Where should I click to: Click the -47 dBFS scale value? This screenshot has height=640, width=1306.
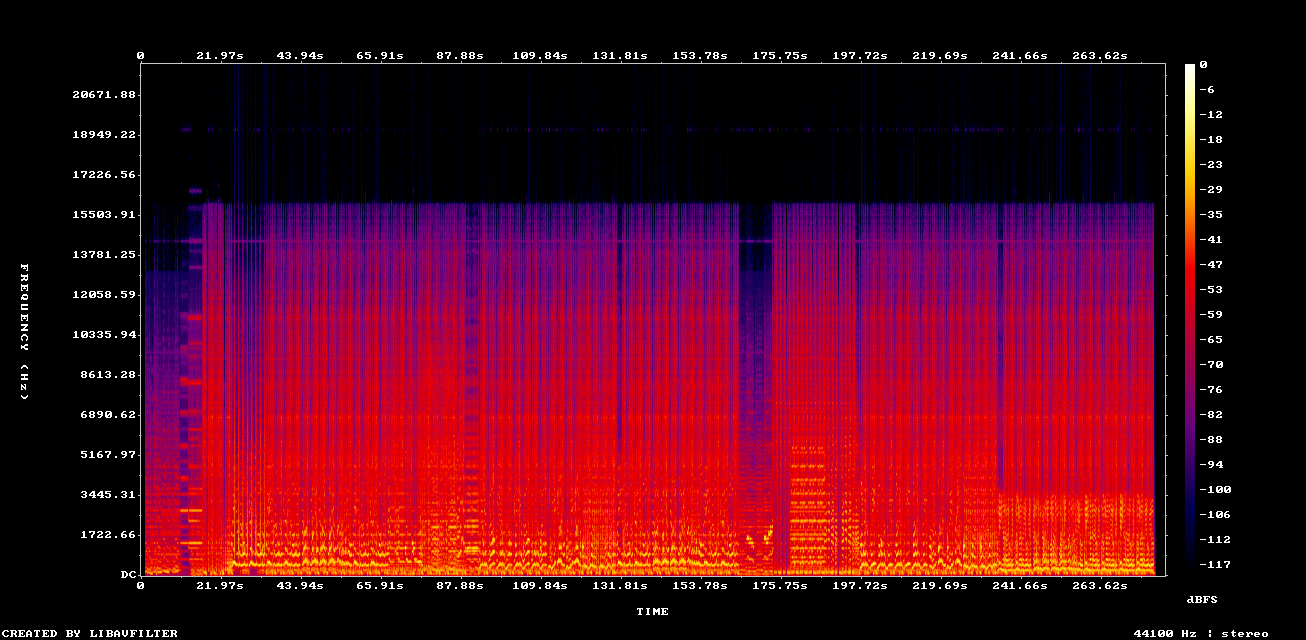click(1210, 264)
